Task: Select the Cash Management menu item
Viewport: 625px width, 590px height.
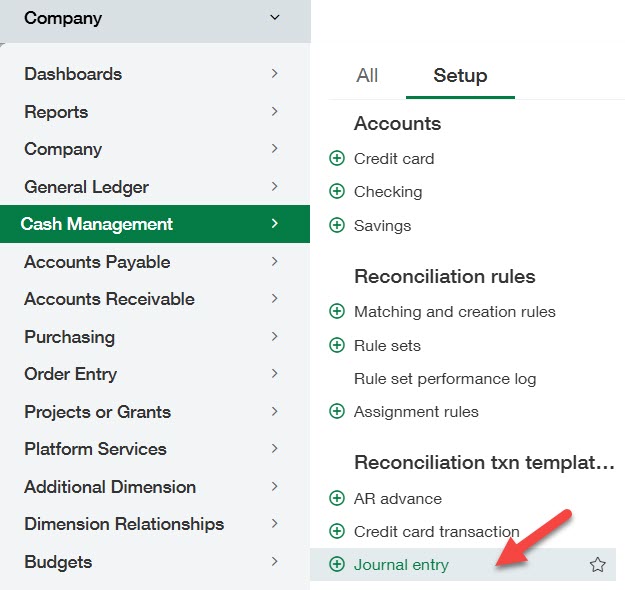Action: click(x=97, y=225)
